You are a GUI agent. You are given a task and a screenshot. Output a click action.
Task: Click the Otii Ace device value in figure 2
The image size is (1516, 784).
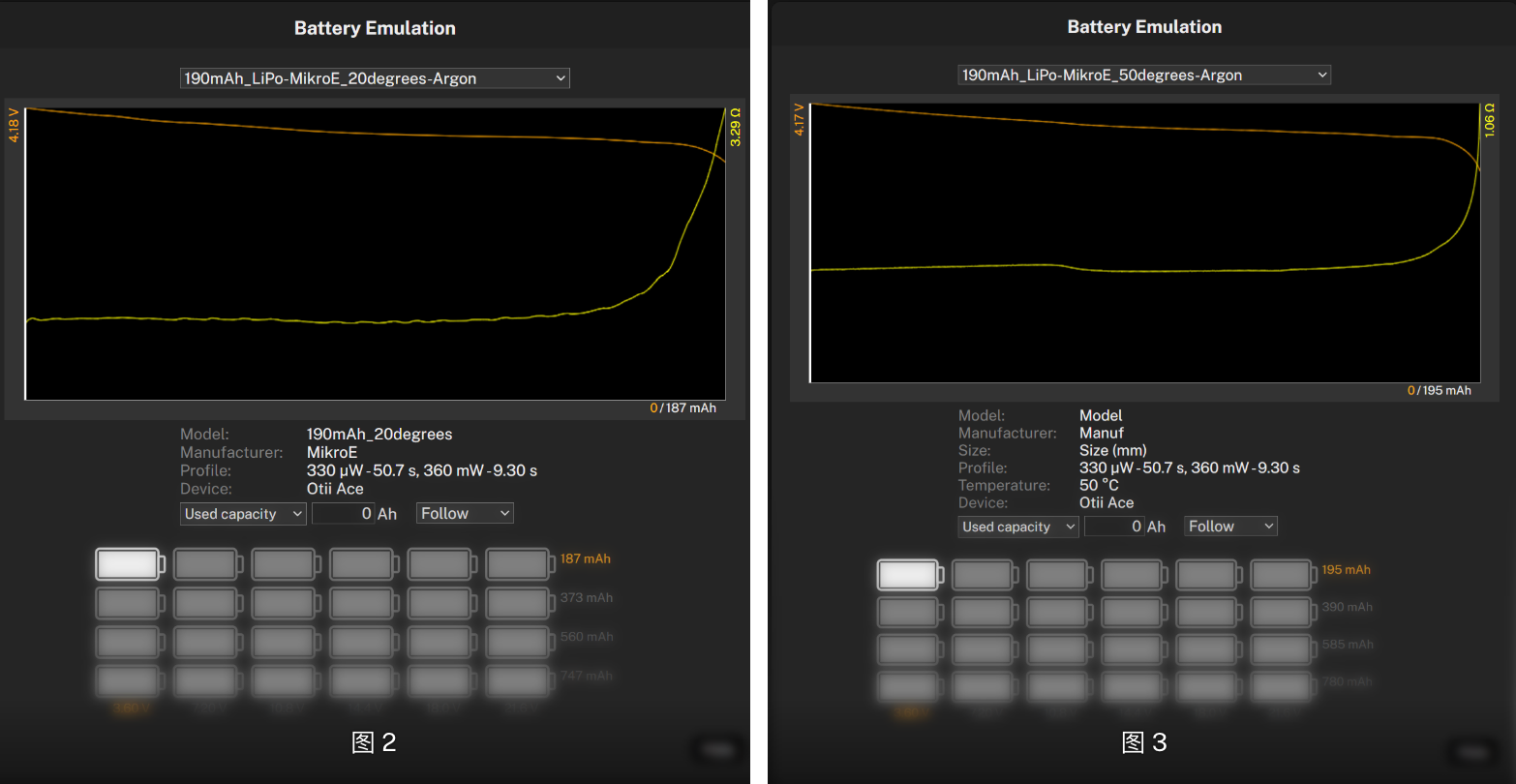(x=335, y=489)
